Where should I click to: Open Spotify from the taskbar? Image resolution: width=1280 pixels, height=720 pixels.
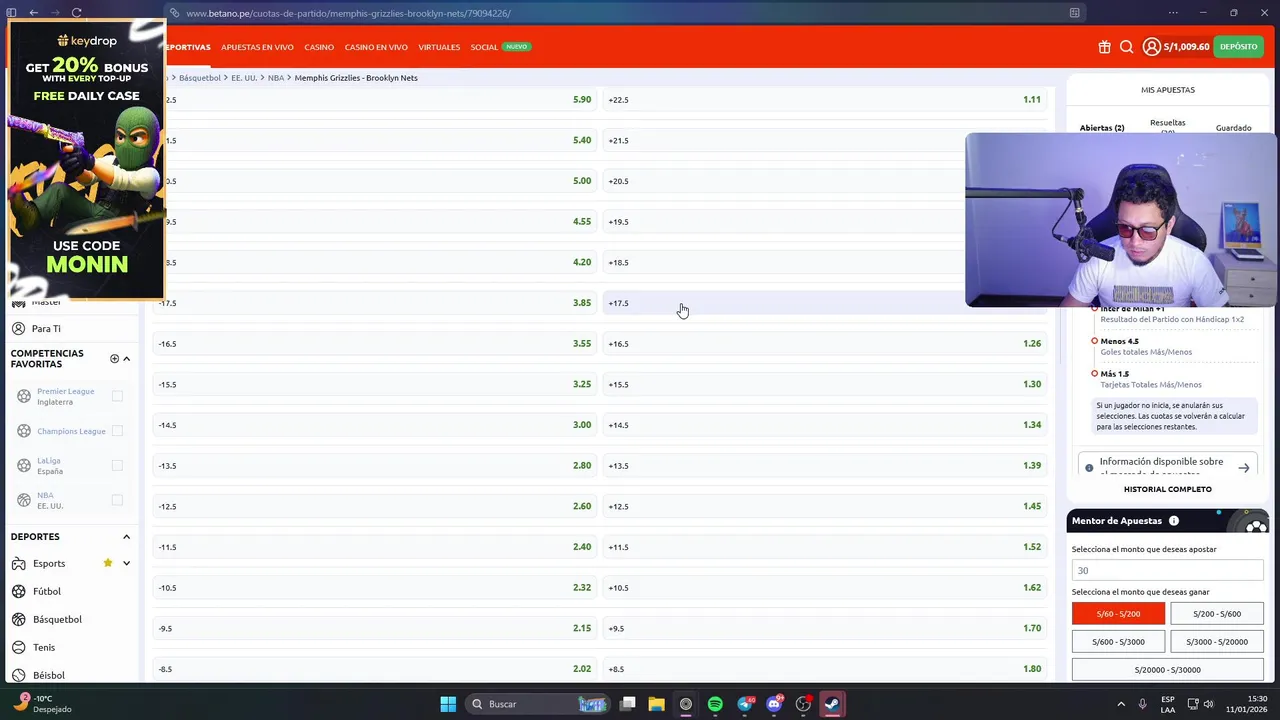pos(715,704)
